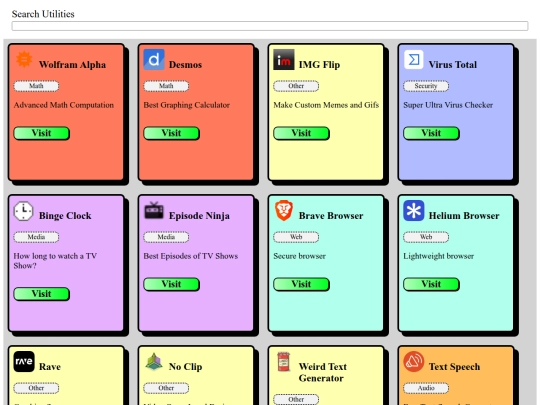Click the IMG Flip 'im' icon
This screenshot has width=540, height=405.
[x=283, y=59]
